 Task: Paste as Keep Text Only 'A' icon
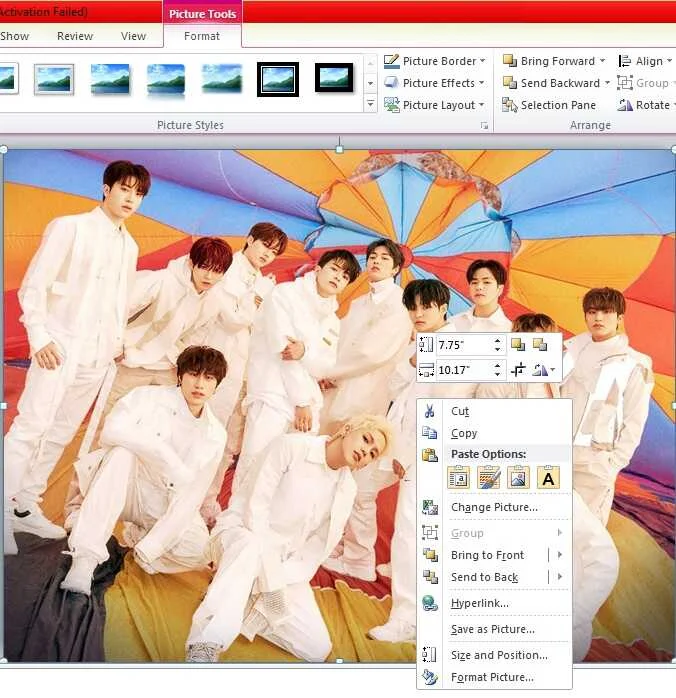coord(548,478)
